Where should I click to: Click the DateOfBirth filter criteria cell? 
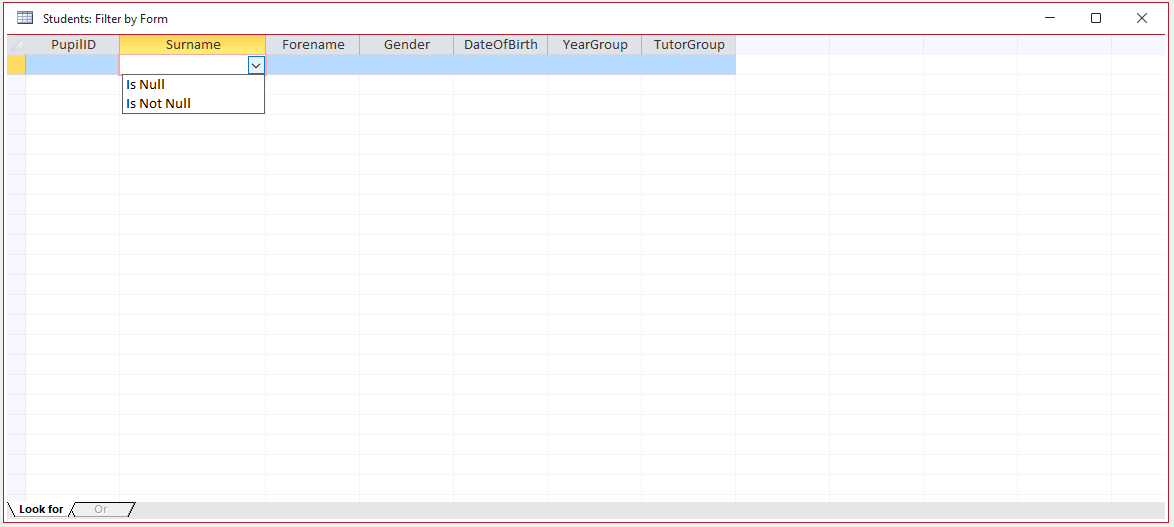click(501, 65)
